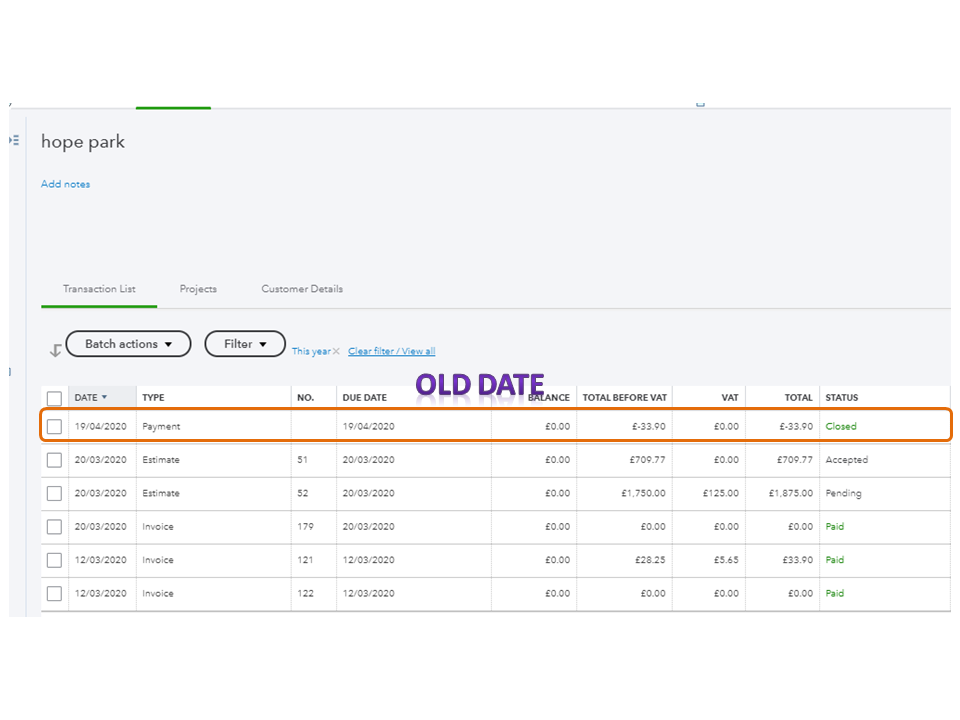
Task: Open the Customer Details tab
Action: 302,289
